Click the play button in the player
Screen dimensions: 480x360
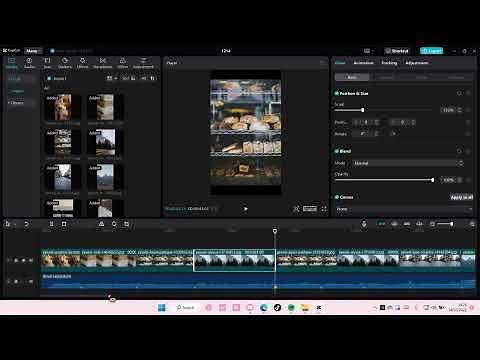[245, 209]
